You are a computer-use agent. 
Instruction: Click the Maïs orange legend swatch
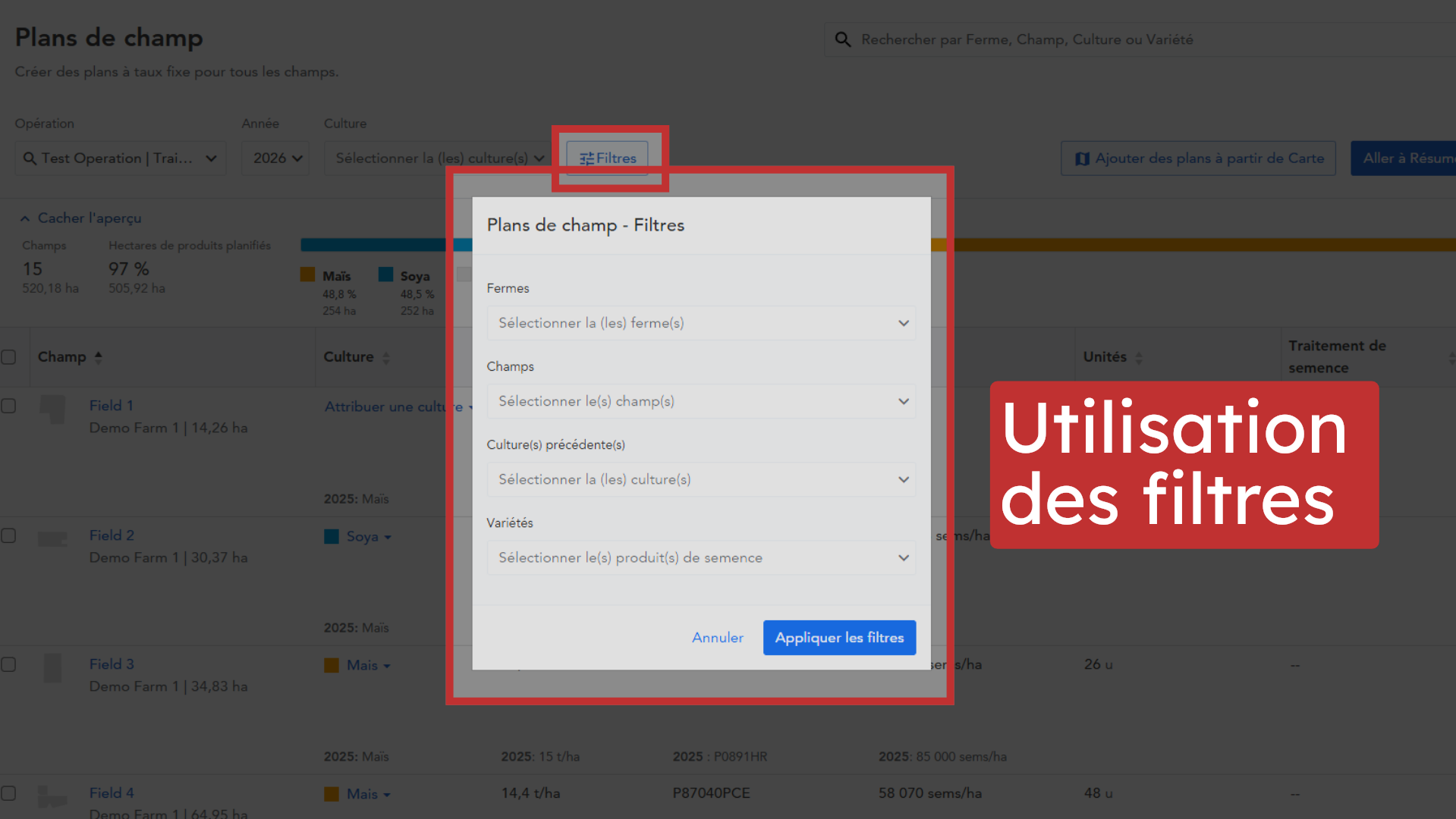(x=308, y=275)
